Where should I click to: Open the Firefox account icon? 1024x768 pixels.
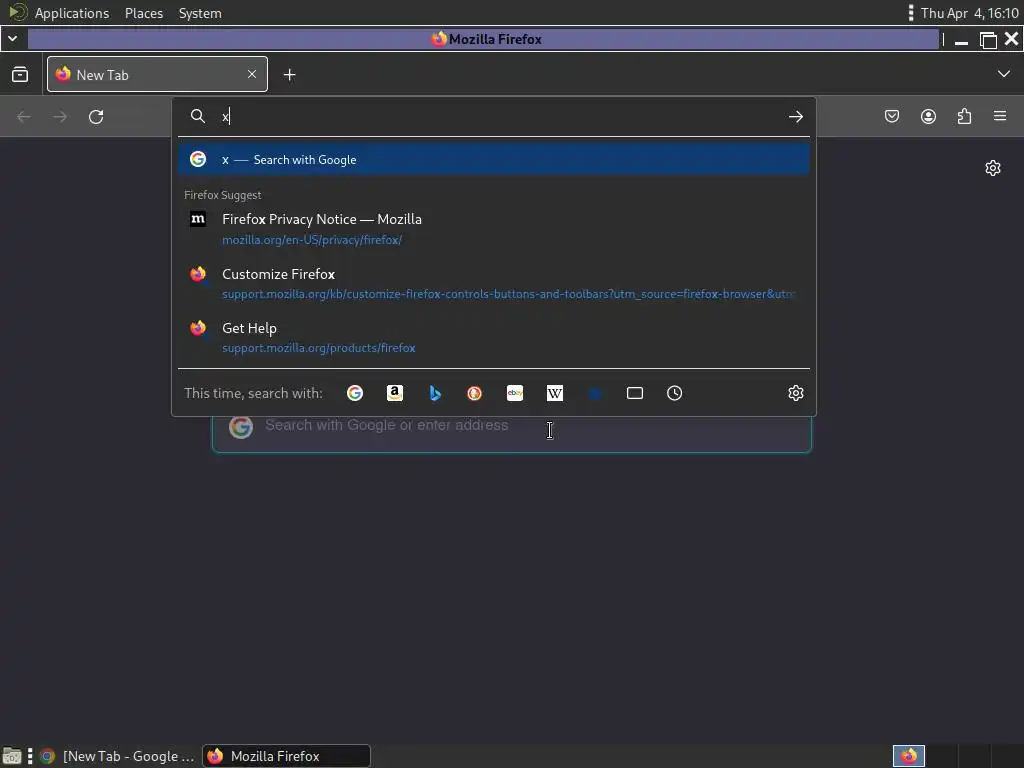point(928,116)
